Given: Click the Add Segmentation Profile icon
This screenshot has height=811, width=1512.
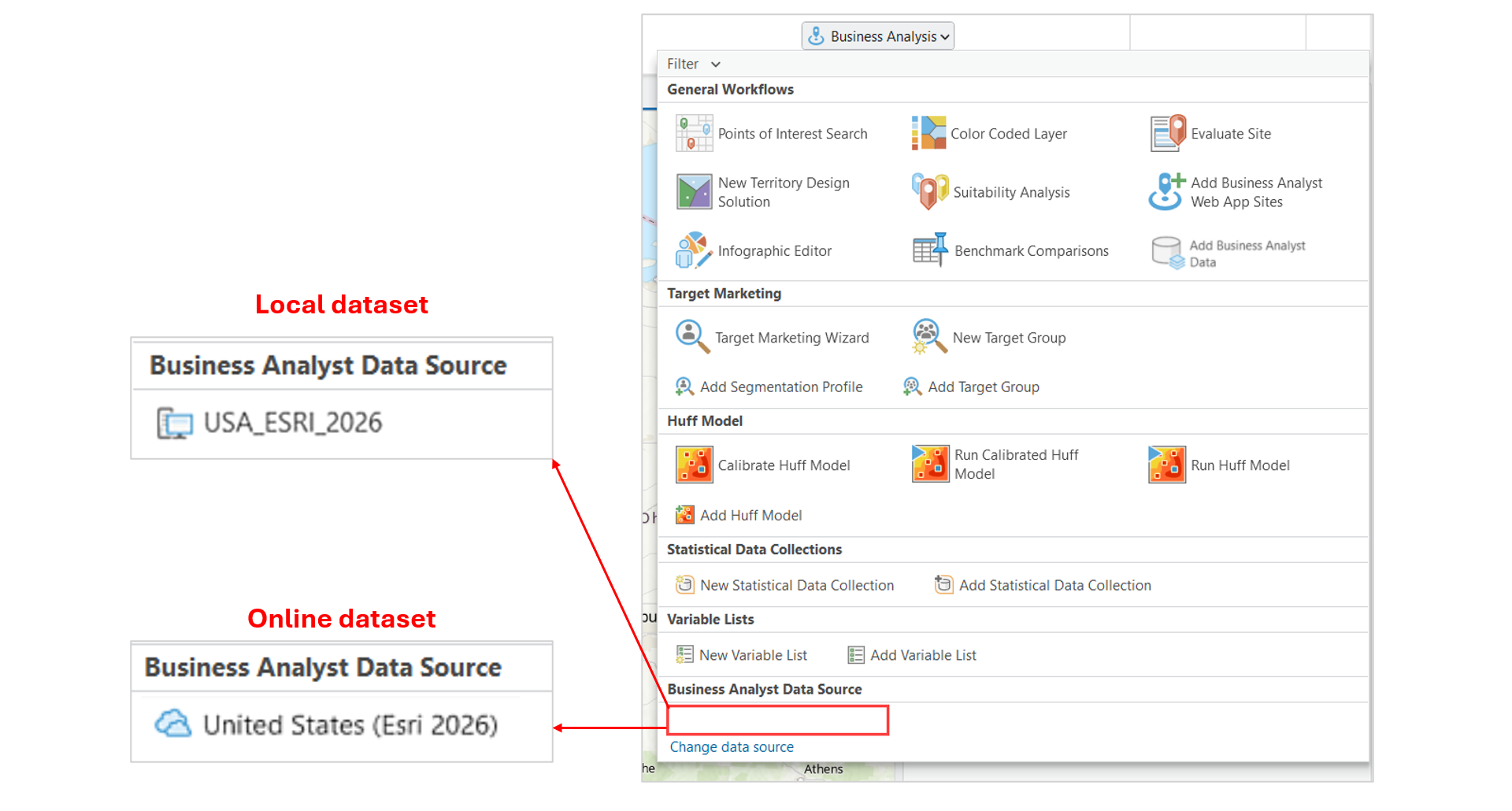Looking at the screenshot, I should click(684, 387).
